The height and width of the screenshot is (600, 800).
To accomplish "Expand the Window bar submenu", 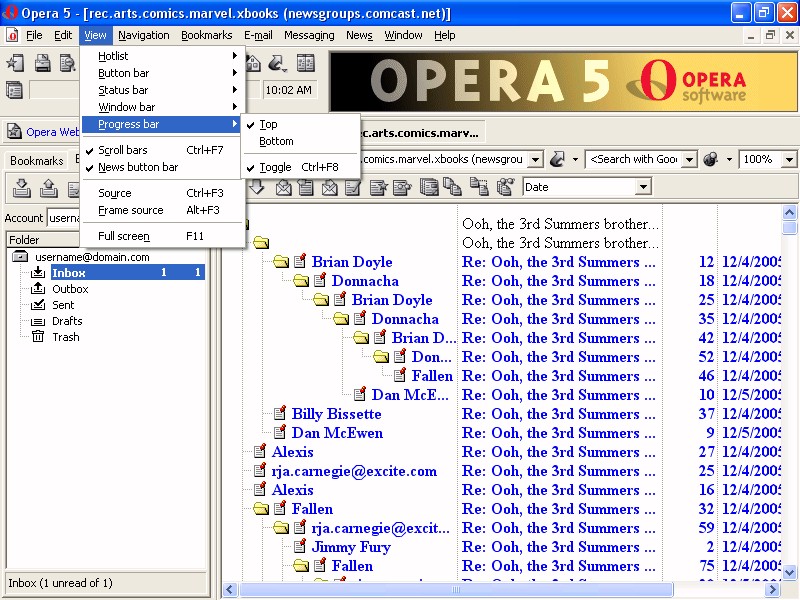I will (162, 107).
